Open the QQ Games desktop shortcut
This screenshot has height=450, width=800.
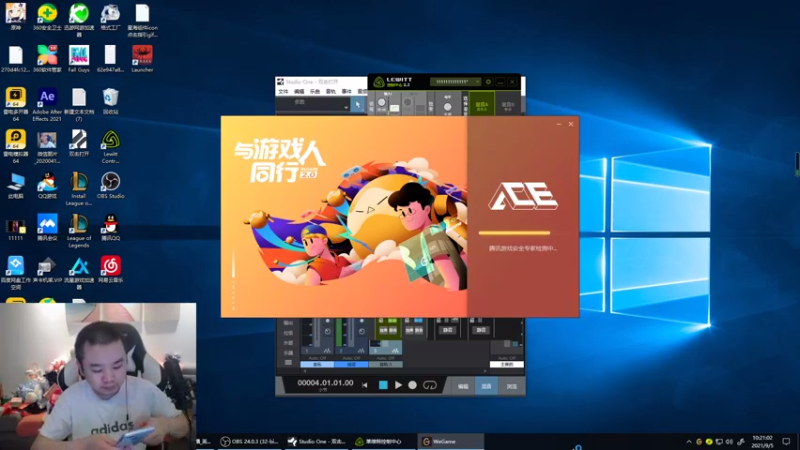click(47, 185)
